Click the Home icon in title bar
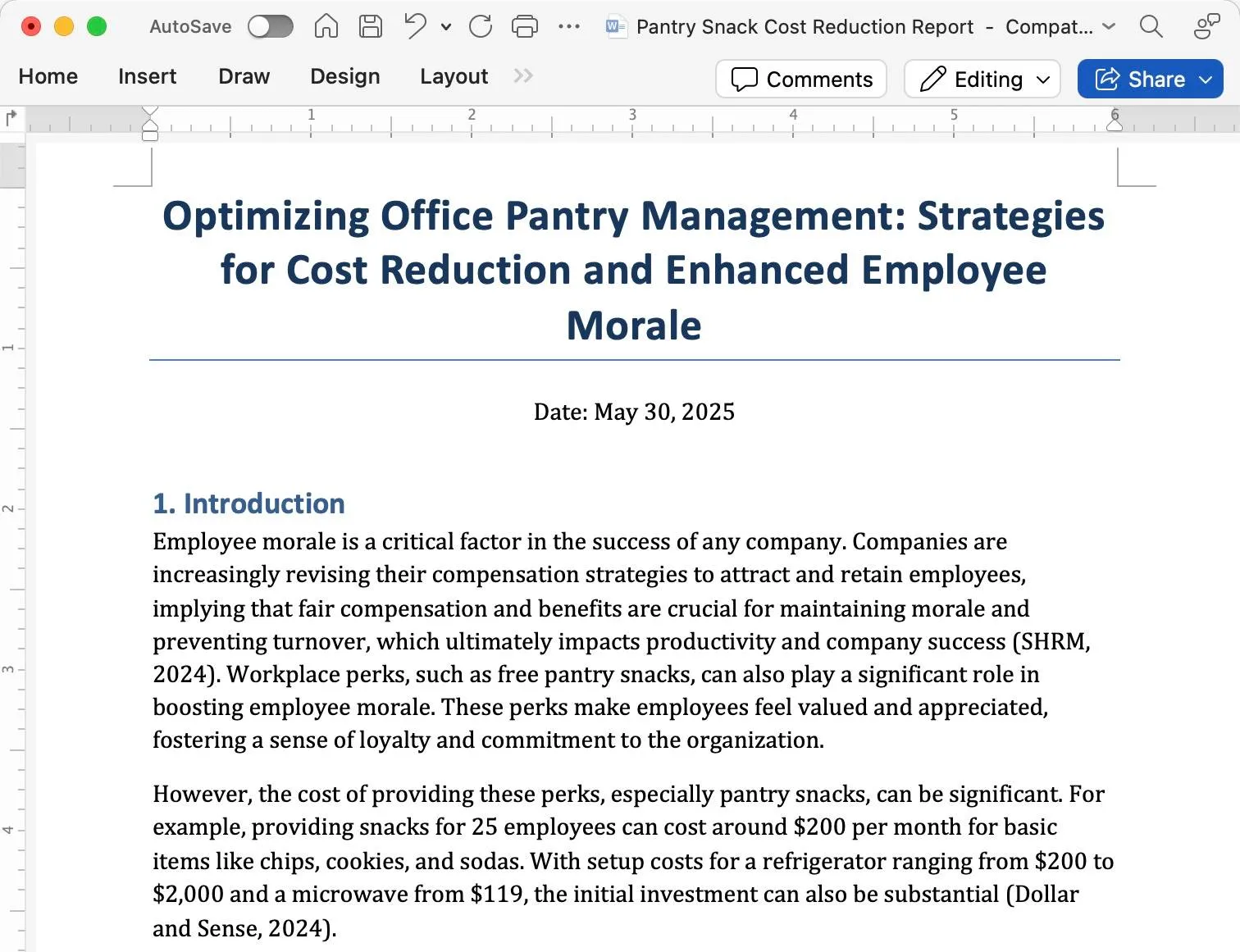Screen dimensions: 1240x952 (326, 26)
